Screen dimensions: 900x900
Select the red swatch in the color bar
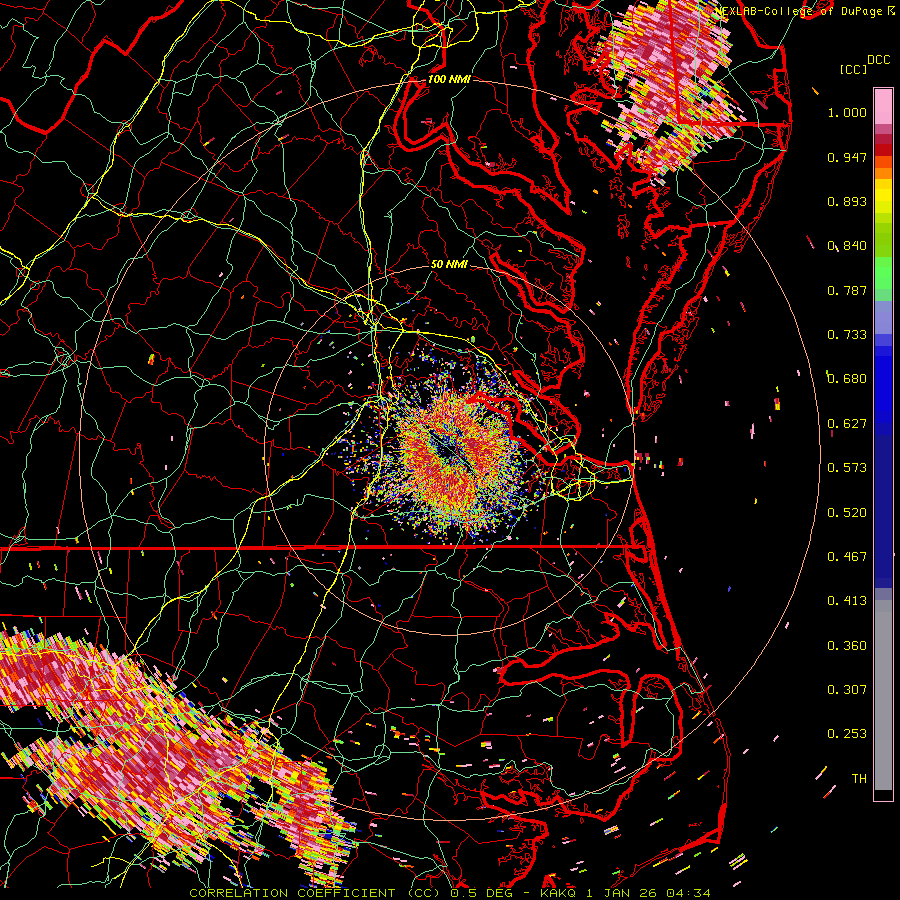click(x=883, y=149)
